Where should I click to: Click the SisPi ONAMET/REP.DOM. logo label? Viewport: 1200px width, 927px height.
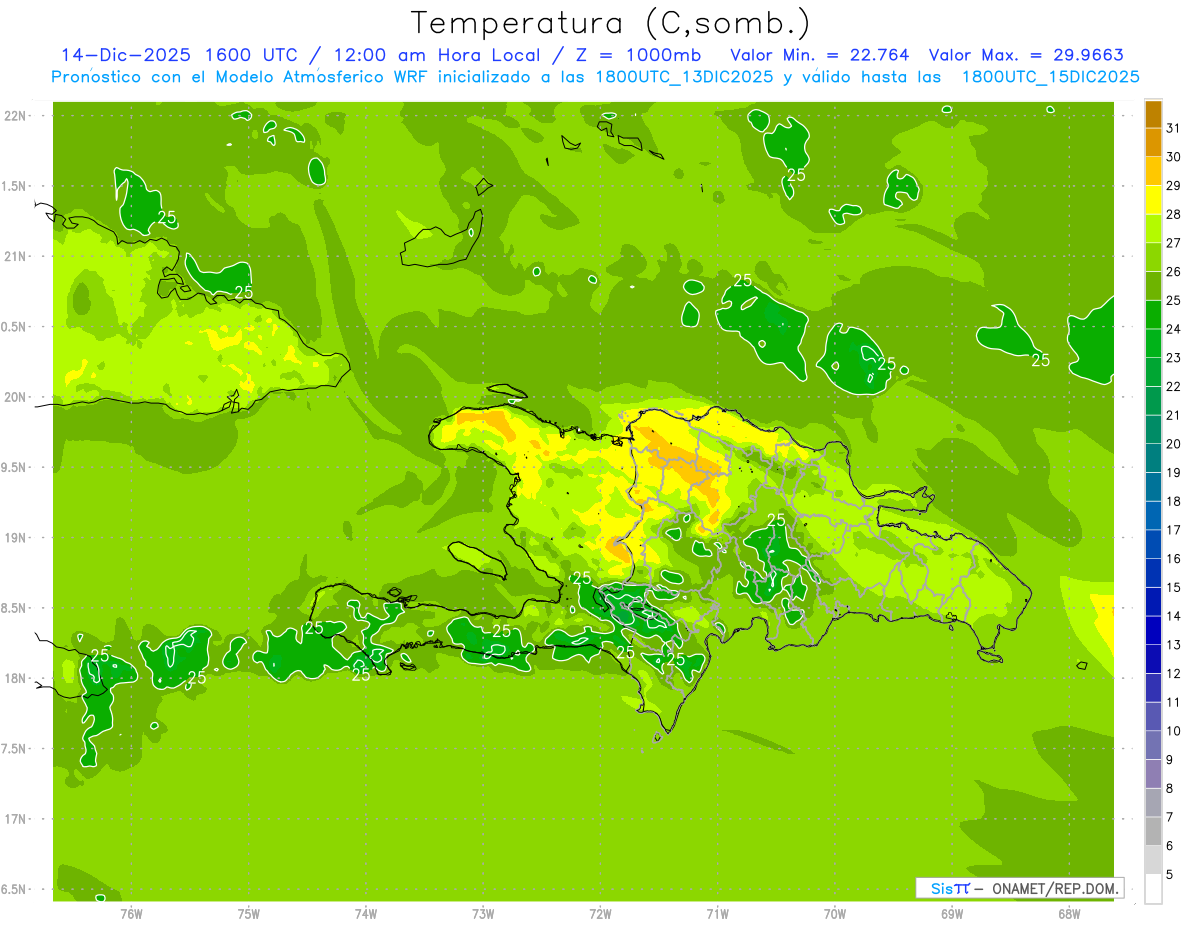click(x=1019, y=888)
